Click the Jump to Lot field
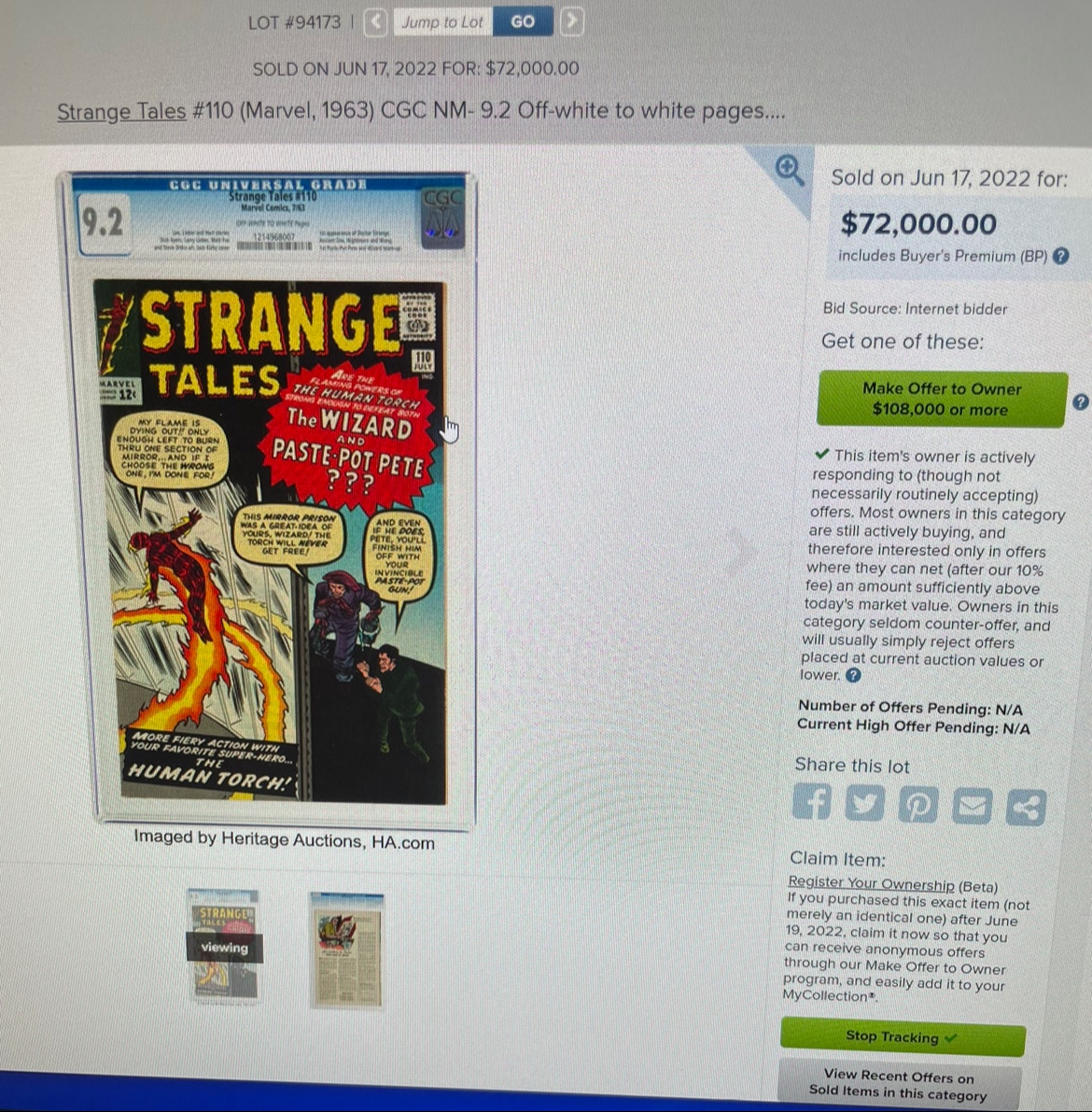Image resolution: width=1092 pixels, height=1112 pixels. coord(442,22)
